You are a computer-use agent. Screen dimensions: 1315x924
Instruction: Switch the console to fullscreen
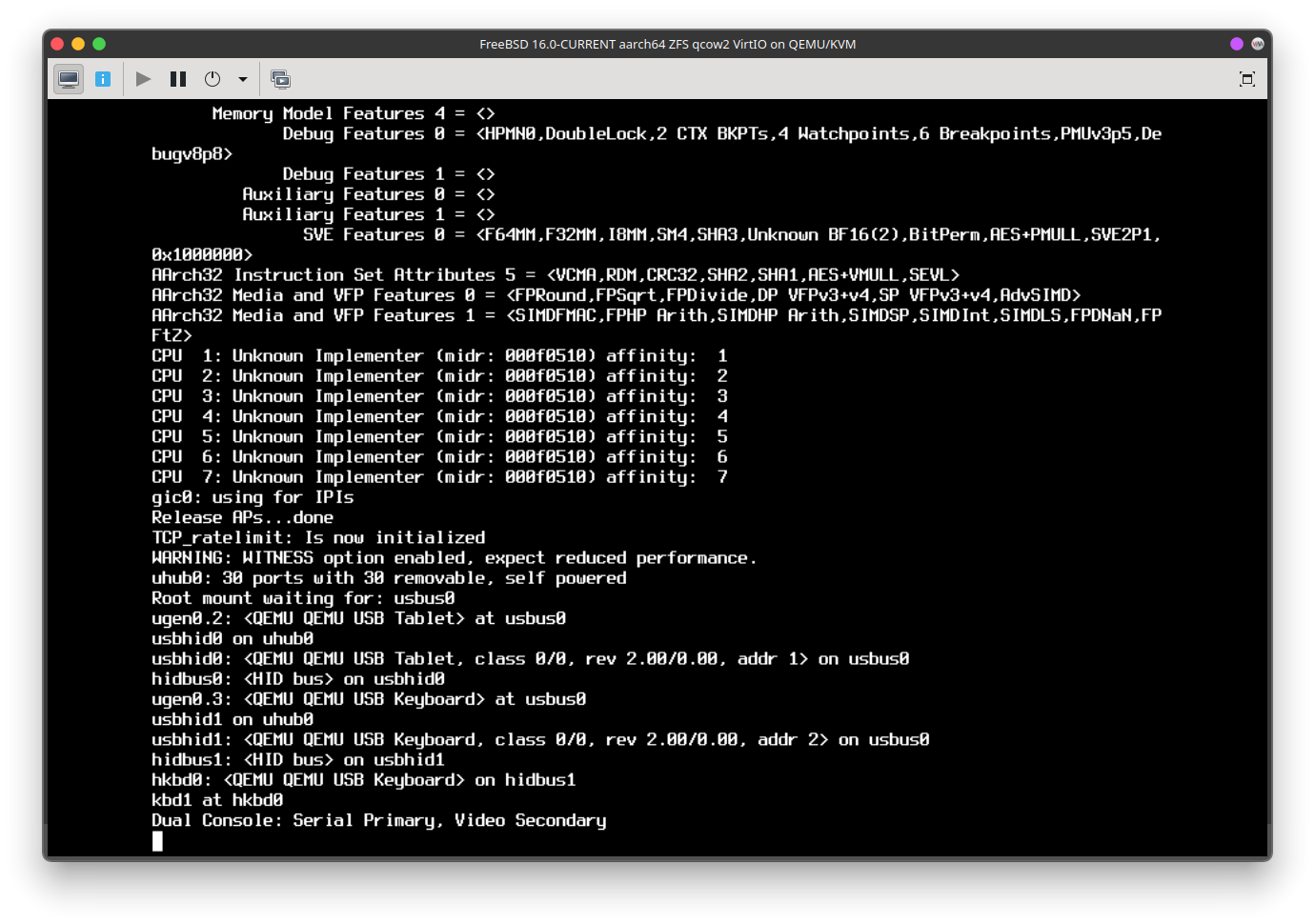click(x=1246, y=79)
